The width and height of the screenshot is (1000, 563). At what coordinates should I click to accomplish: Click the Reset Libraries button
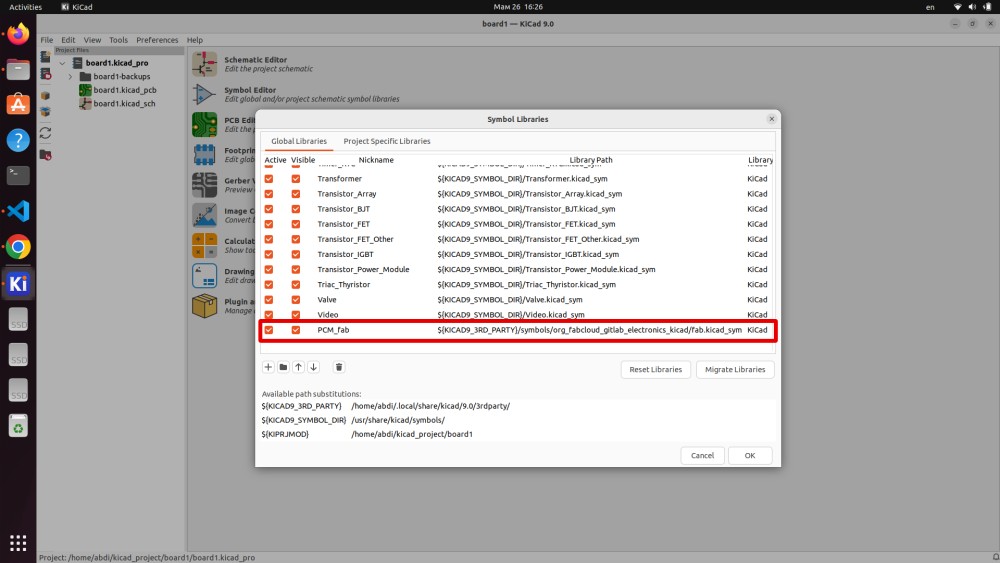point(656,369)
